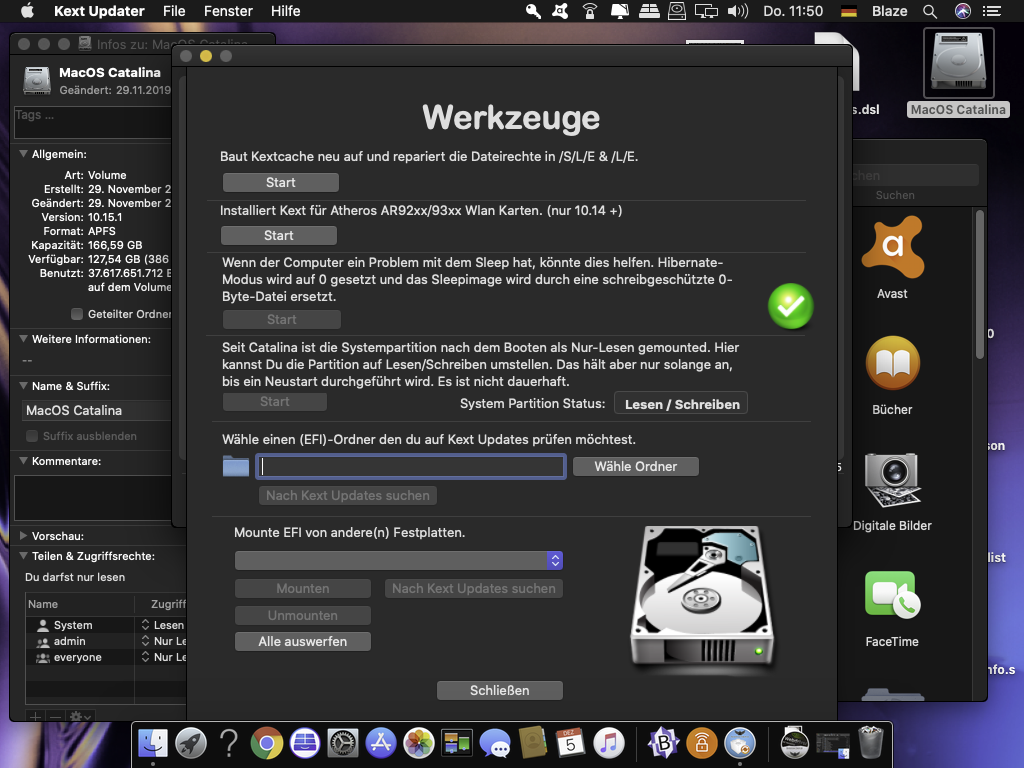Open the EFI disk selection dropdown
Image resolution: width=1024 pixels, height=768 pixels.
(x=399, y=560)
